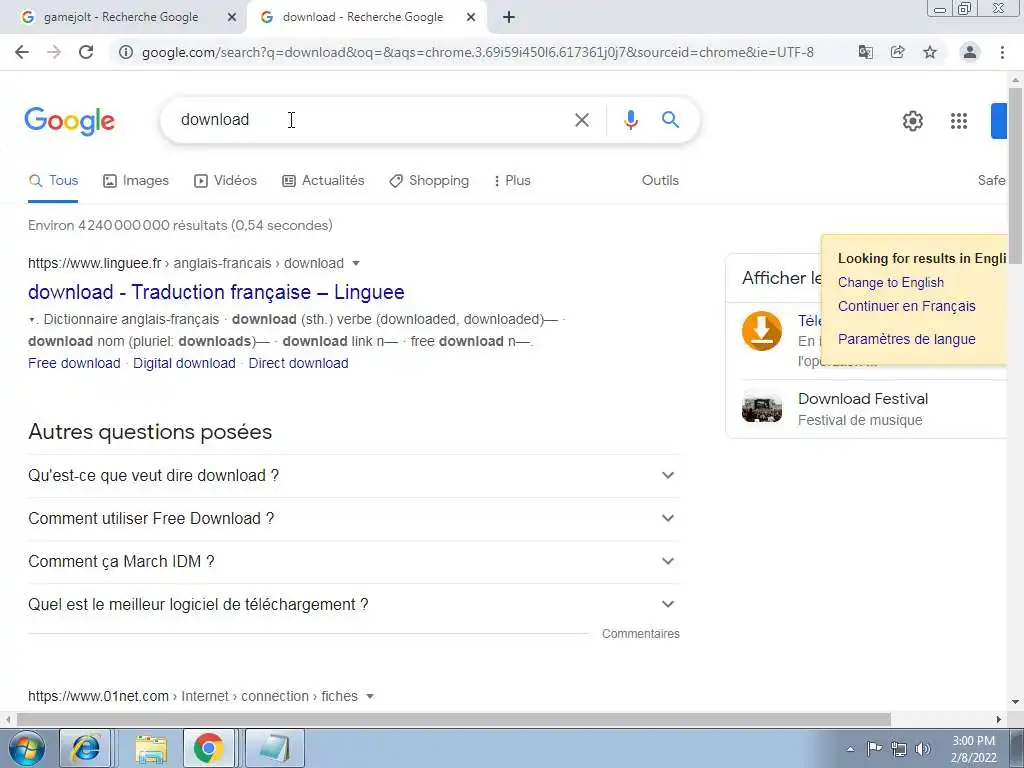
Task: Open the Free download sitelink
Action: click(74, 363)
